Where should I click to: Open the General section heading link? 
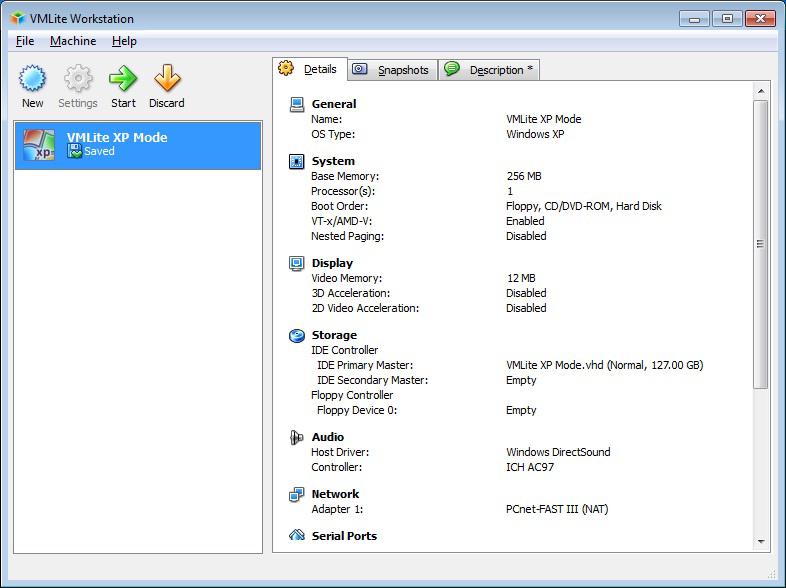334,104
